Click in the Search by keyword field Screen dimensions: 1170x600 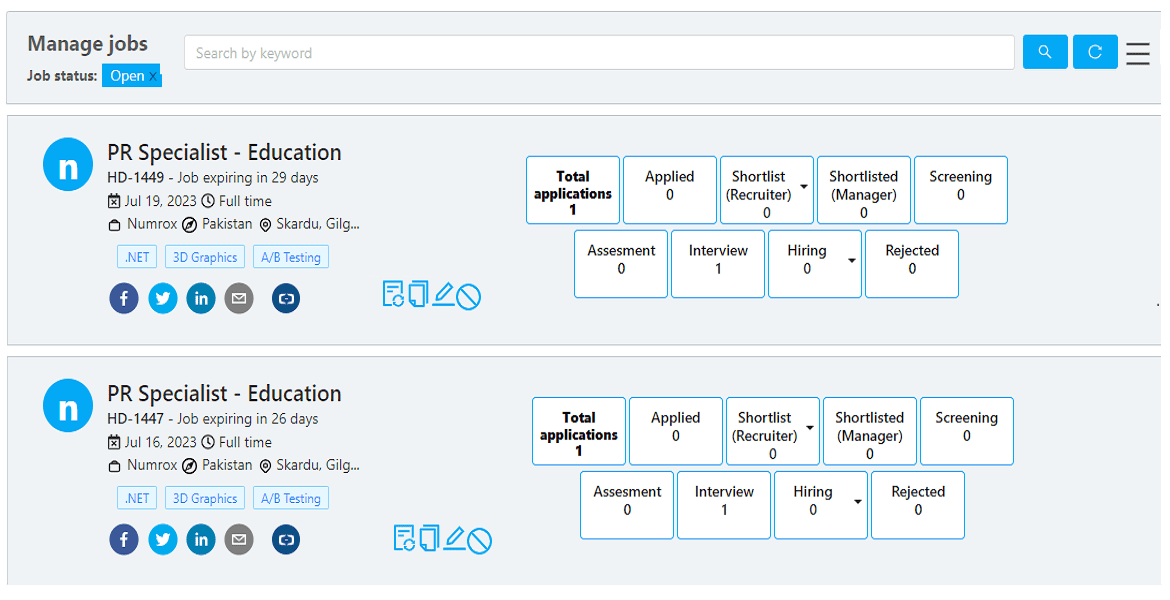click(x=598, y=53)
